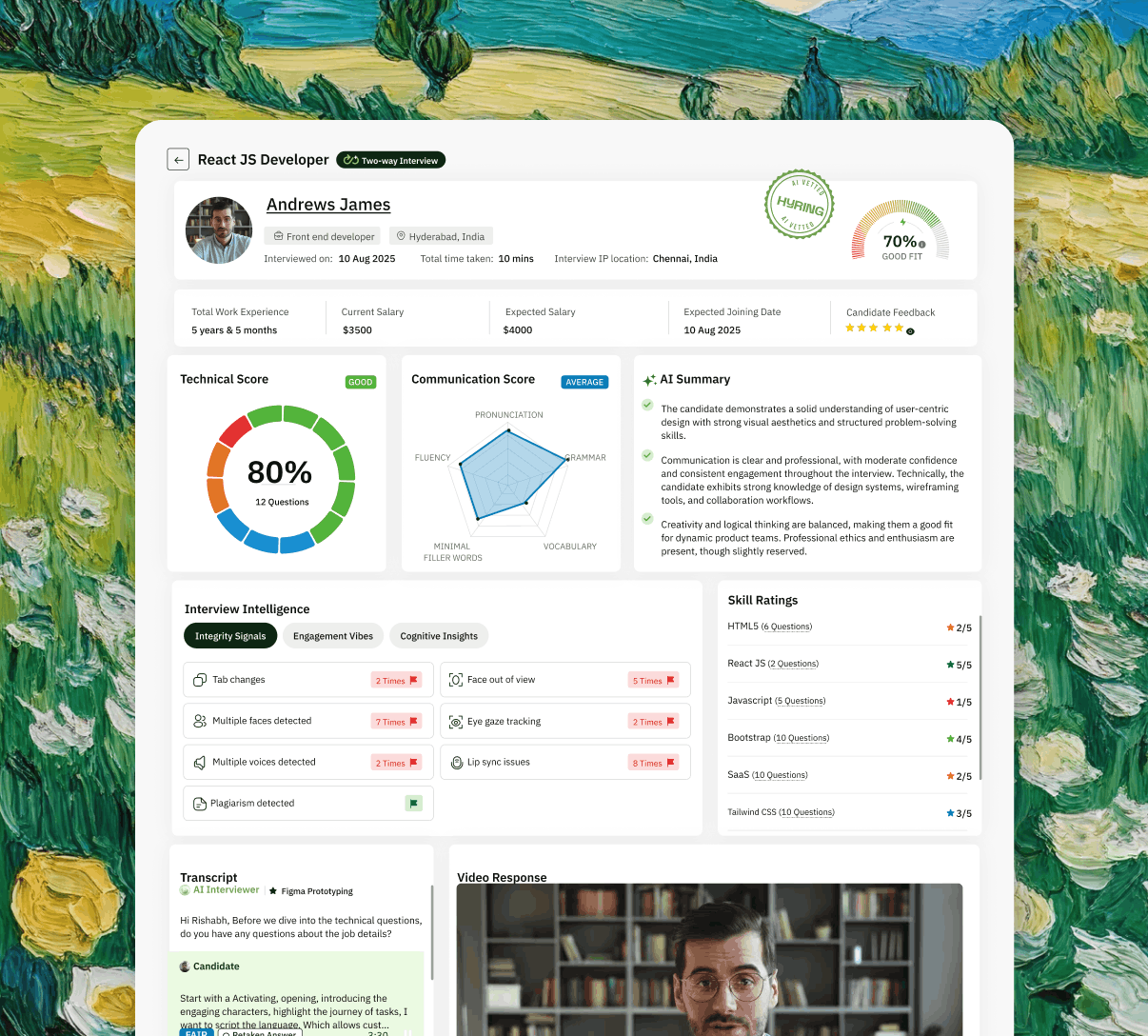
Task: Click the Tab changes 2 Times flag
Action: [x=396, y=680]
